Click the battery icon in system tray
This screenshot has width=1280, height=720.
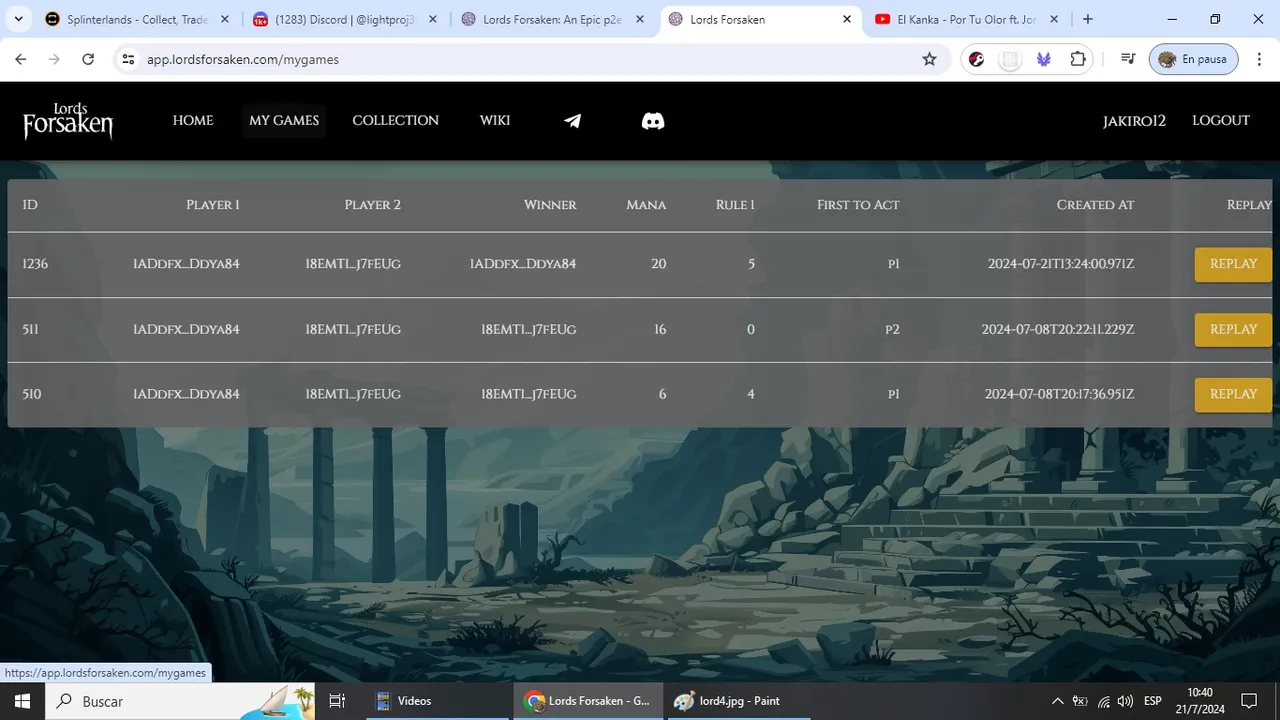click(1081, 701)
